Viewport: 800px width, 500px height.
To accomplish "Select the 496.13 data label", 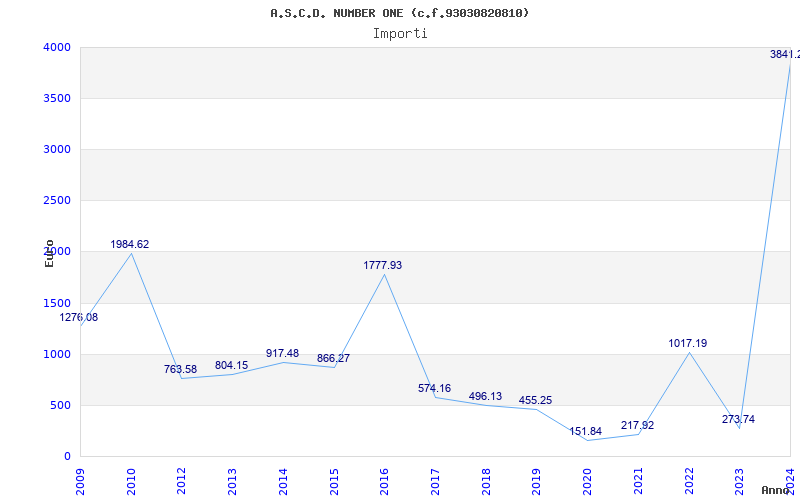I will (485, 396).
